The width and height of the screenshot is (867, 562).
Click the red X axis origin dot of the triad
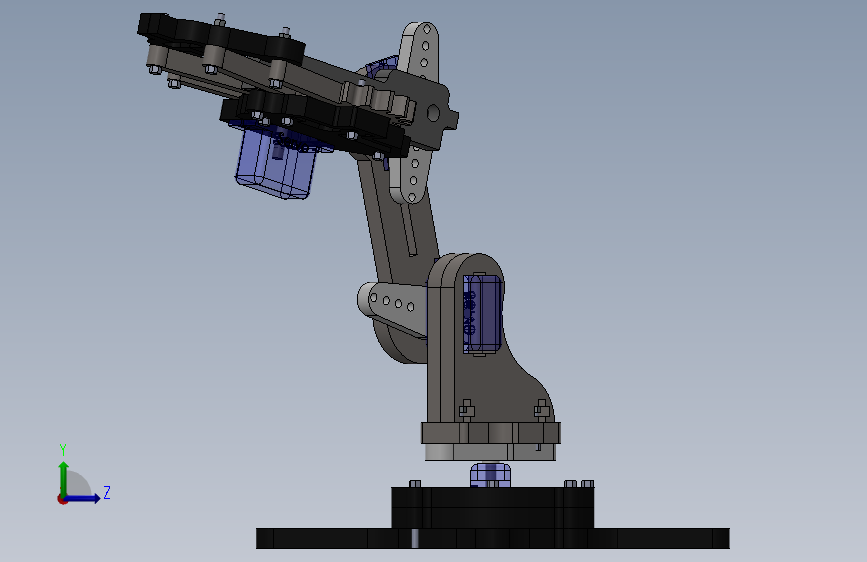tap(62, 499)
